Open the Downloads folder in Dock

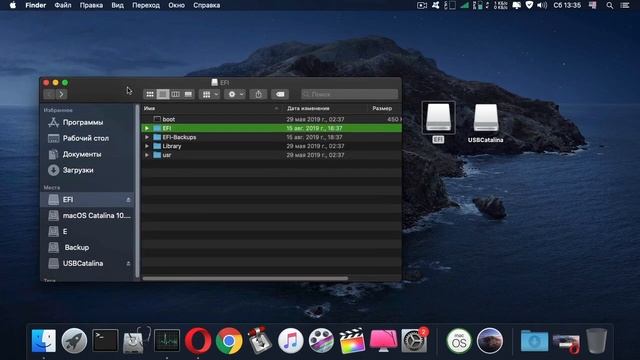534,340
